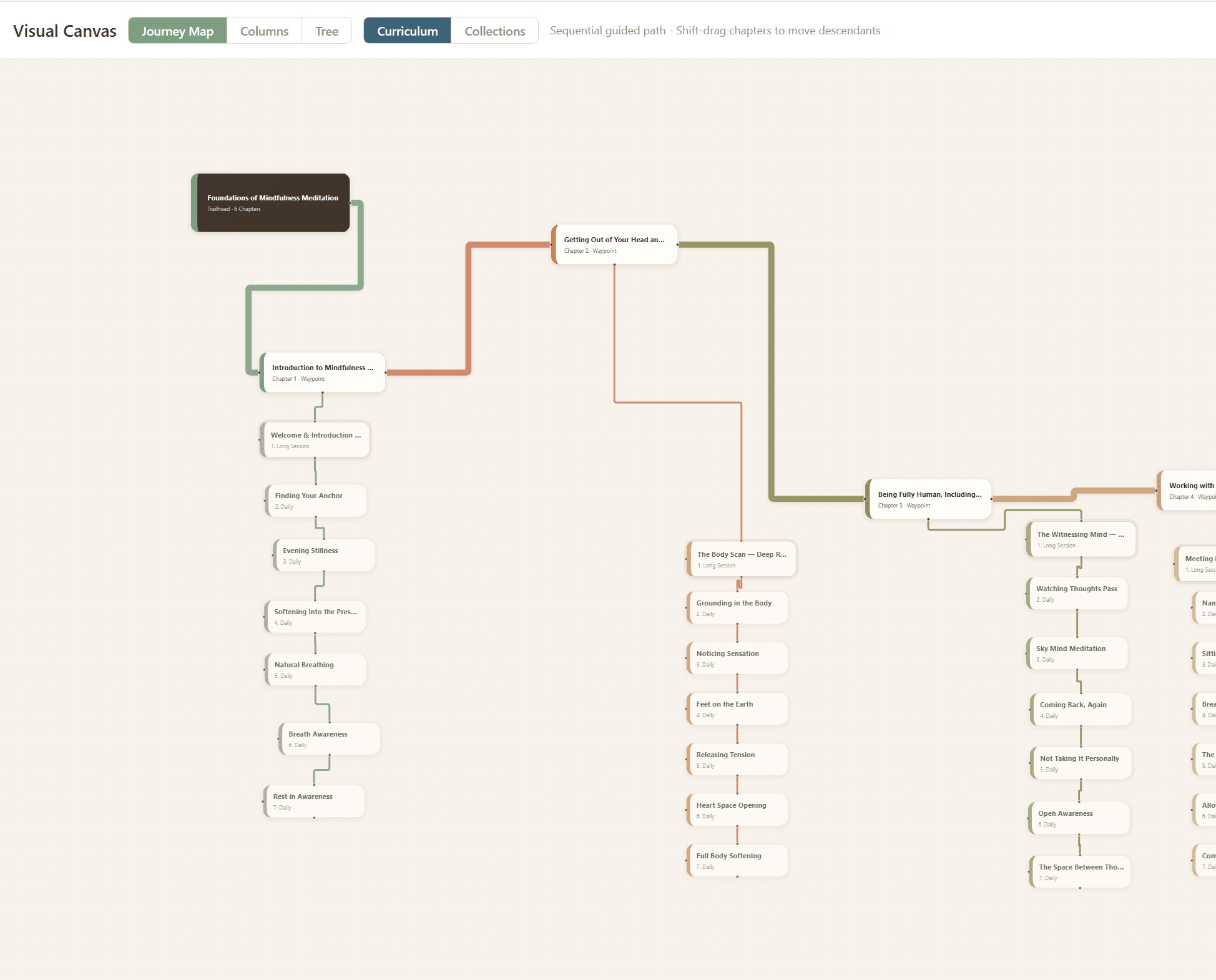Click the Chapter 2 · Waypoint label

pyautogui.click(x=590, y=251)
